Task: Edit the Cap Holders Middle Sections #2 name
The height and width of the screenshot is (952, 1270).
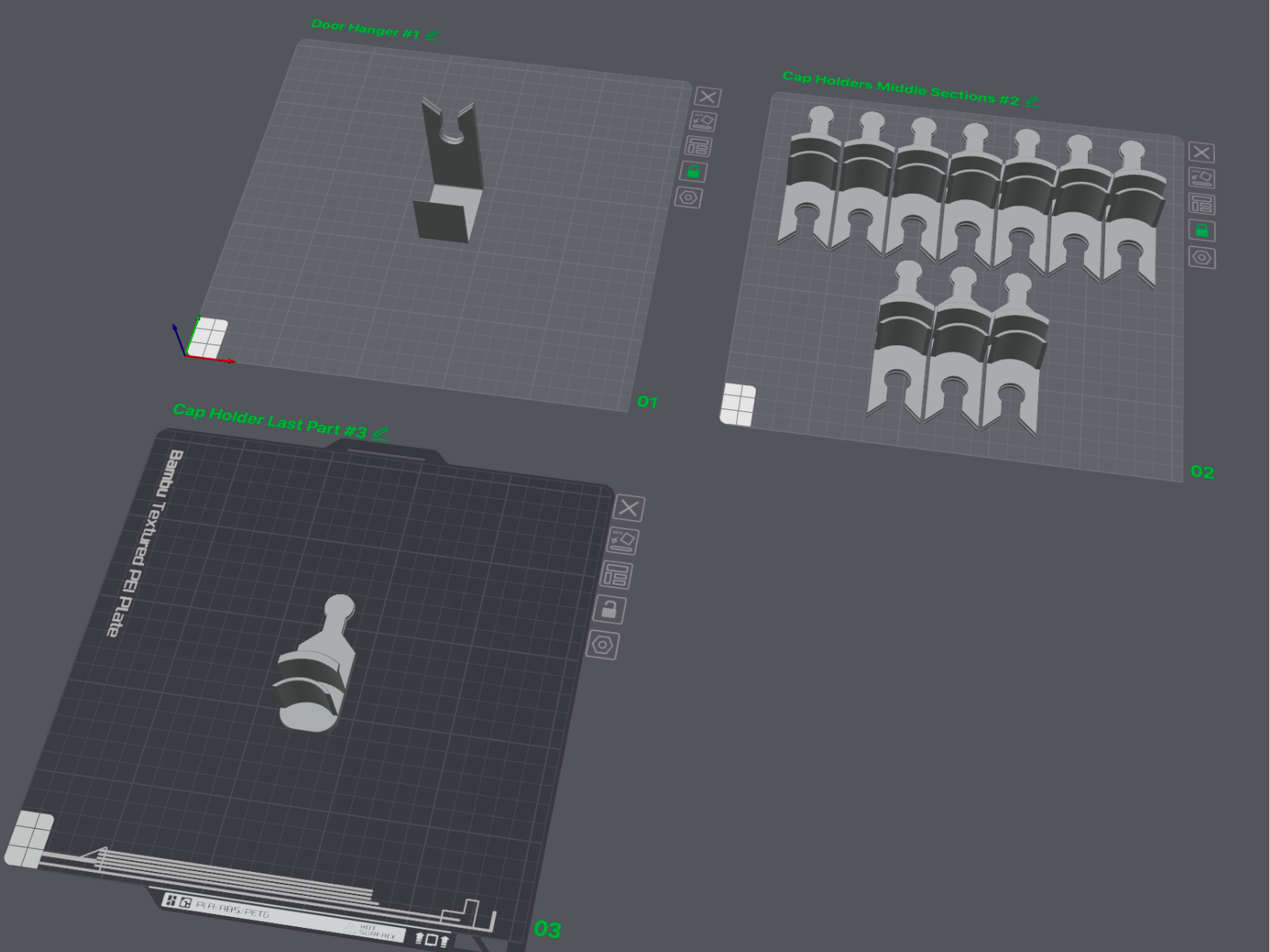Action: (1032, 101)
